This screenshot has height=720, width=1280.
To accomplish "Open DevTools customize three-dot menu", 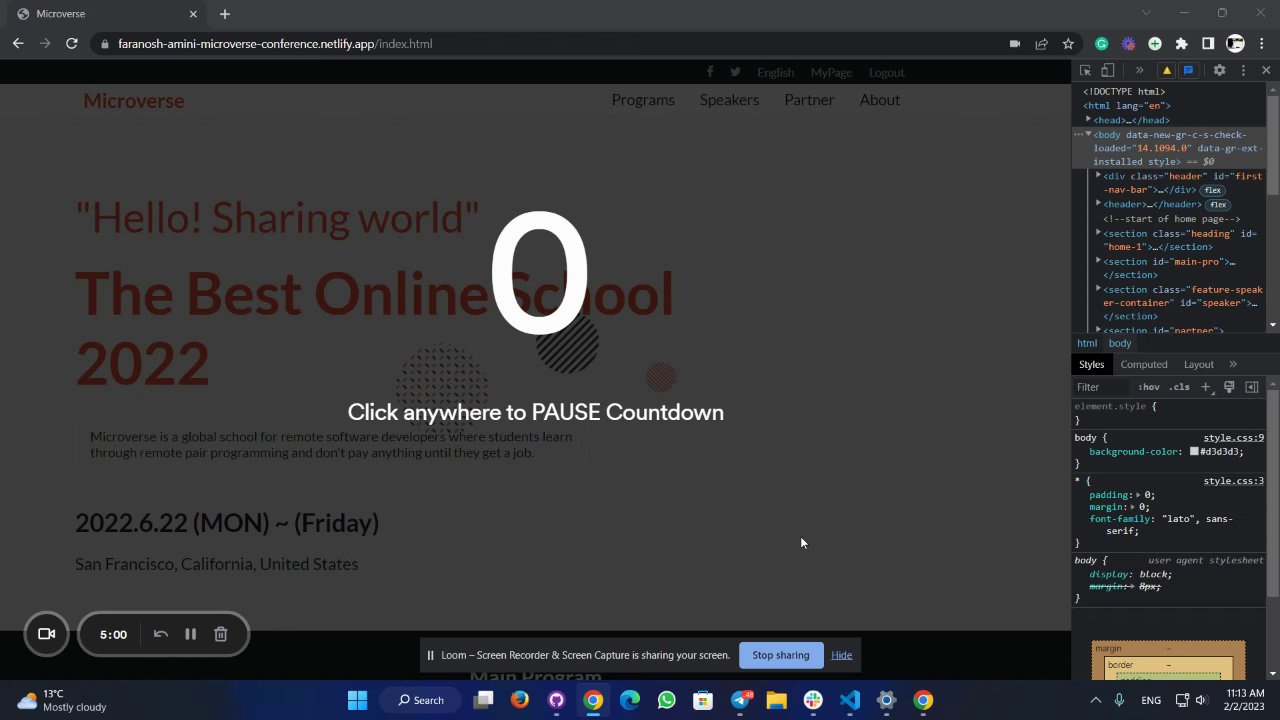I will (x=1243, y=71).
